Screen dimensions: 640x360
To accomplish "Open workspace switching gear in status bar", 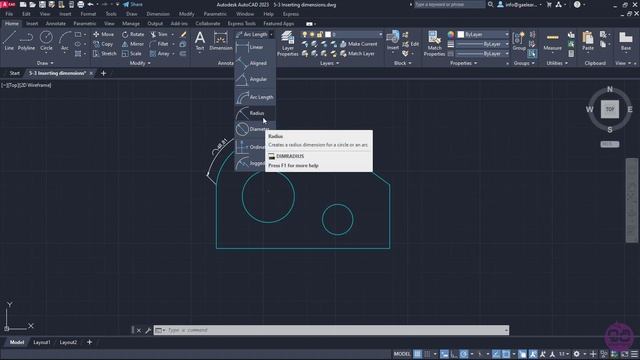I will [576, 354].
